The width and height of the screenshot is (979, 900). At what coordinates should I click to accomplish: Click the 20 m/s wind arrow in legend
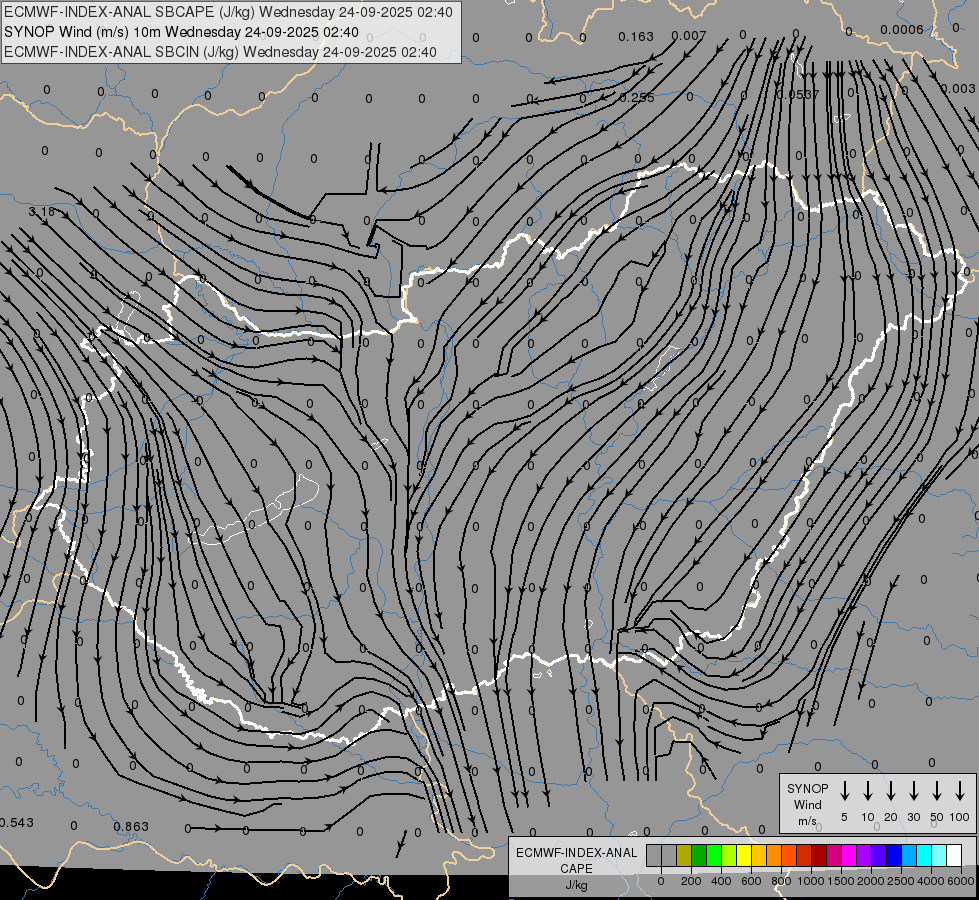click(890, 791)
